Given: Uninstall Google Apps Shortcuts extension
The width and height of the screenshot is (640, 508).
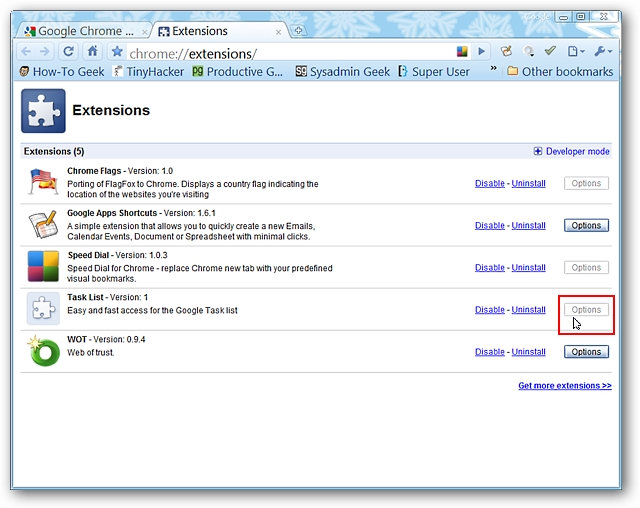Looking at the screenshot, I should coord(529,226).
